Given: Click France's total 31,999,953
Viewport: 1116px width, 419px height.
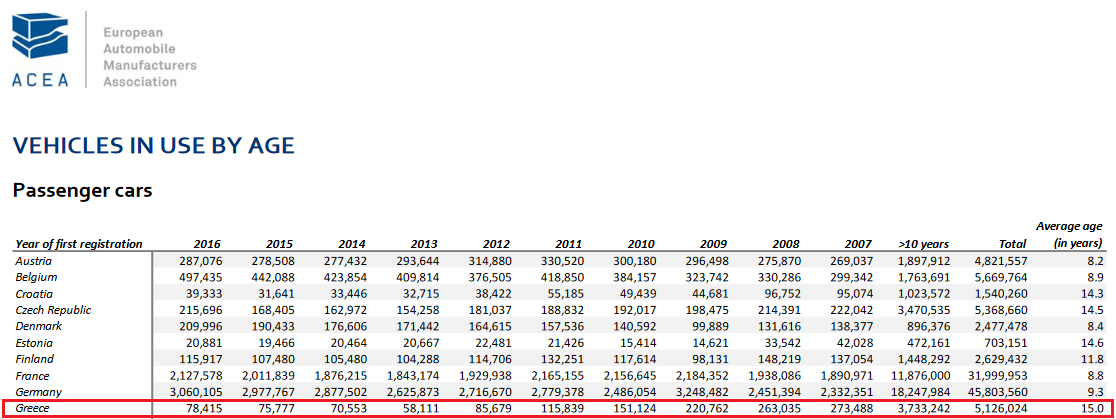Looking at the screenshot, I should pos(998,376).
